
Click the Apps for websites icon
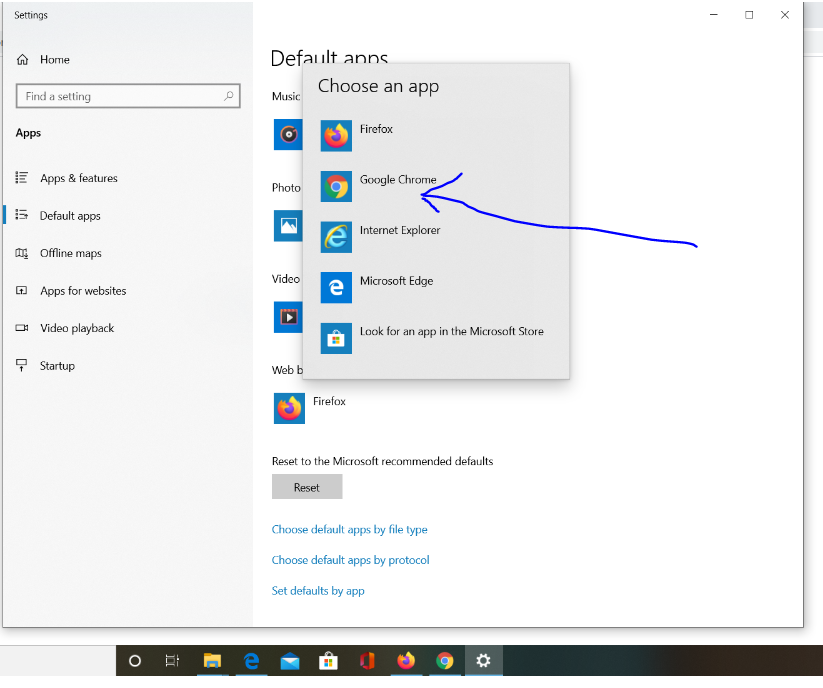(22, 291)
